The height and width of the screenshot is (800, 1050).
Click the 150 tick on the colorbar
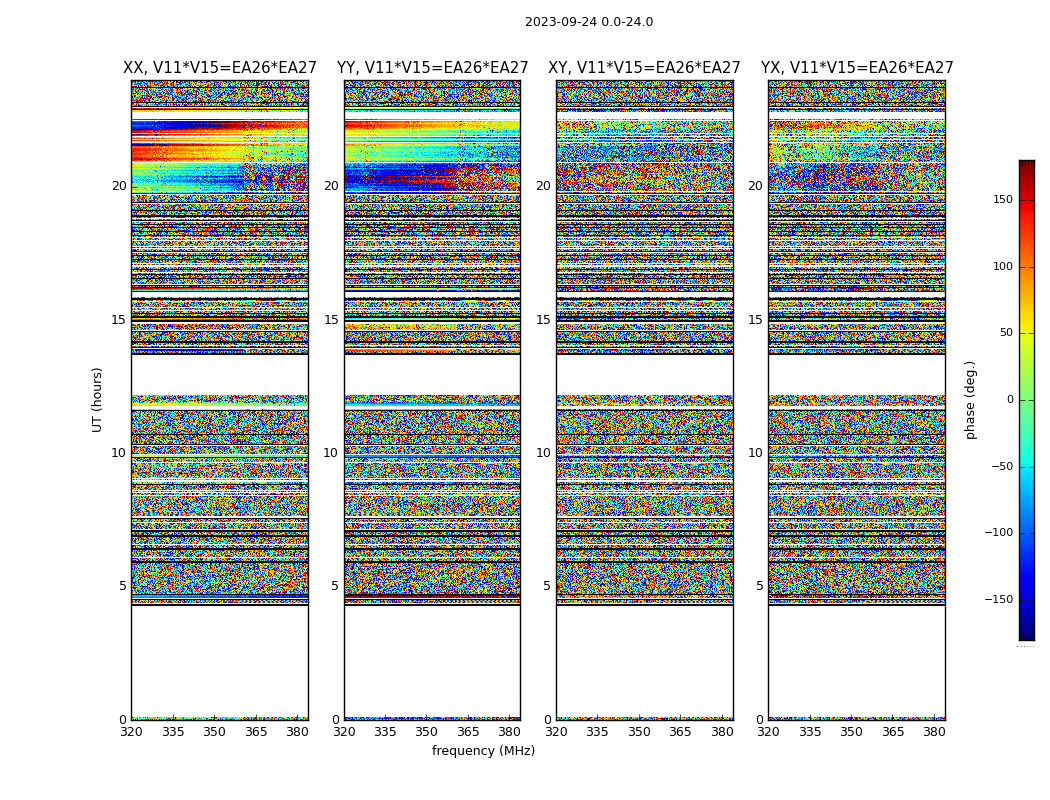1002,199
